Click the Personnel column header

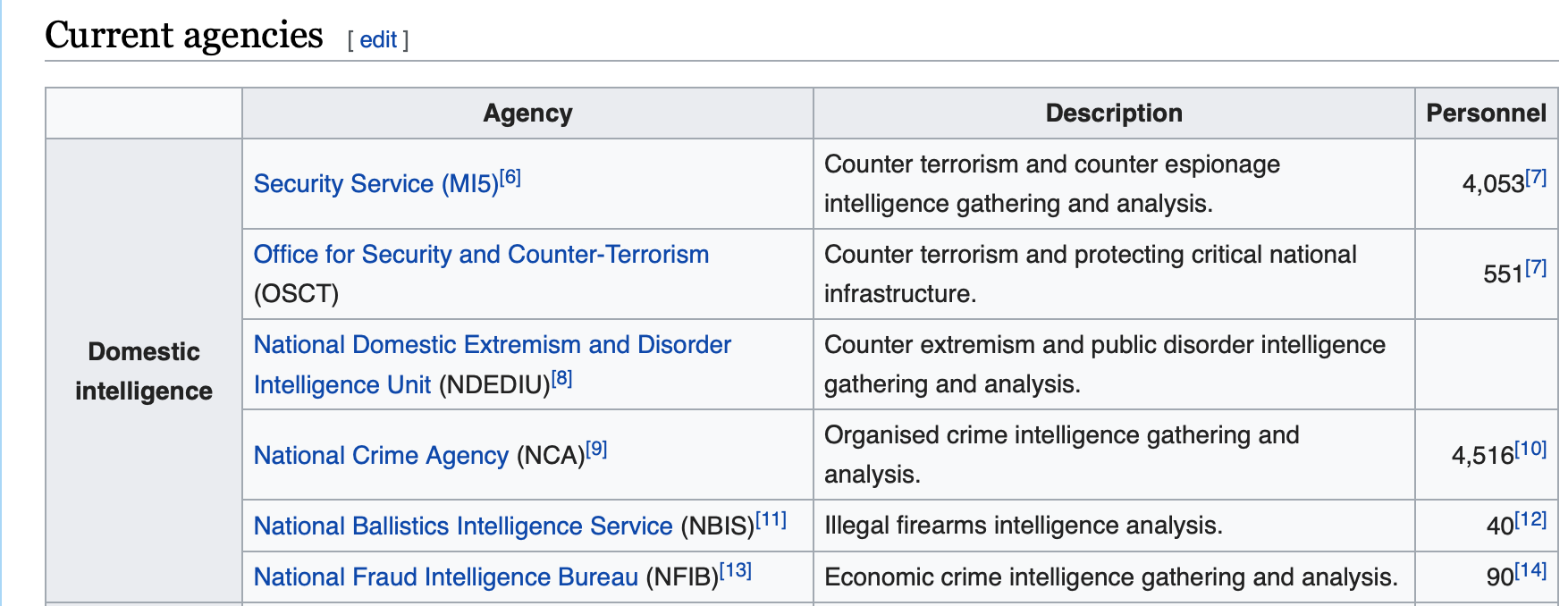click(x=1486, y=114)
